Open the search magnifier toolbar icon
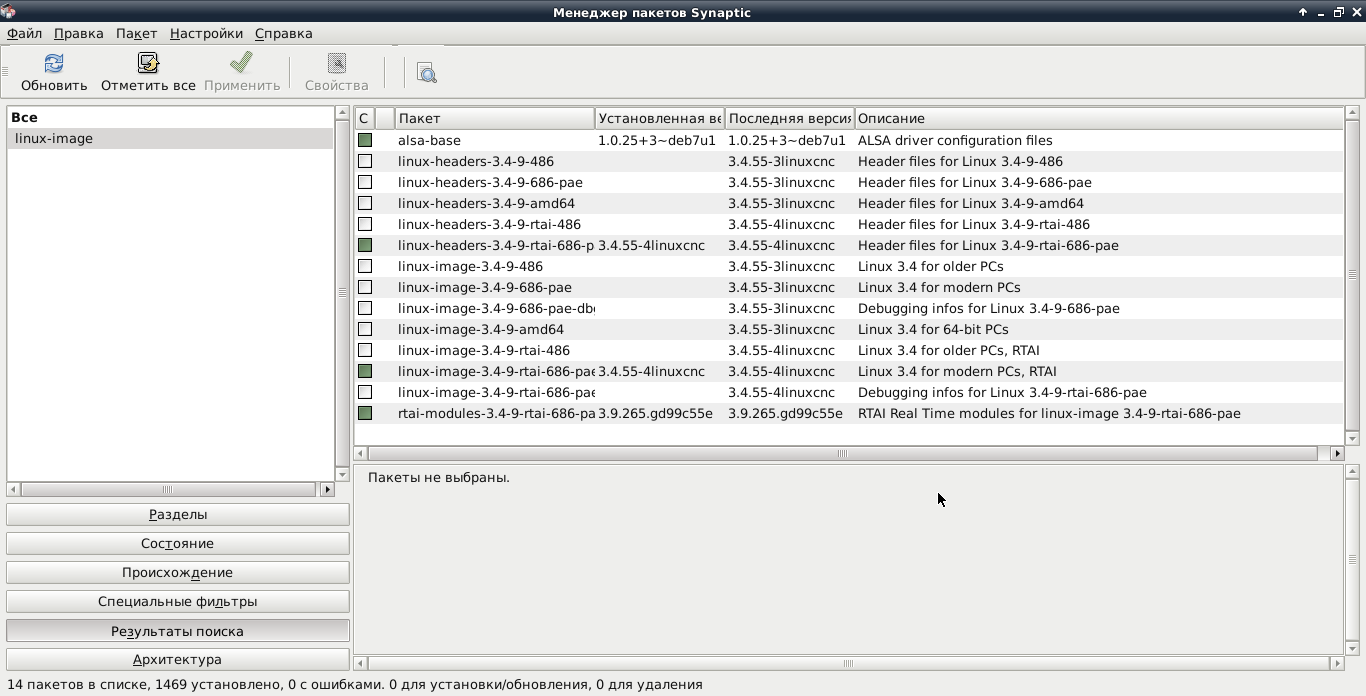This screenshot has height=696, width=1366. pos(427,73)
